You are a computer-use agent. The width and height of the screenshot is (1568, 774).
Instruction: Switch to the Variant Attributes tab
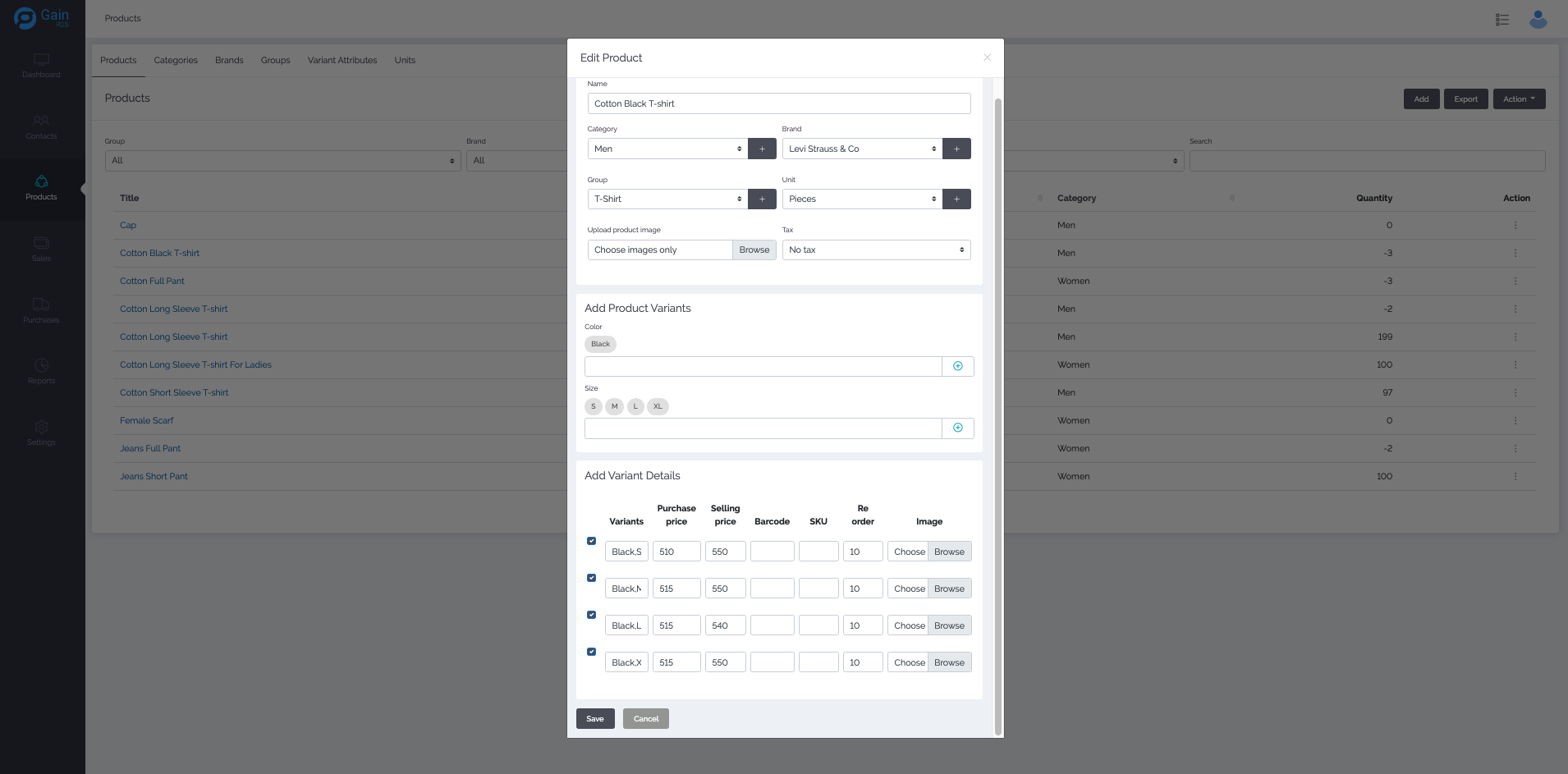(342, 60)
